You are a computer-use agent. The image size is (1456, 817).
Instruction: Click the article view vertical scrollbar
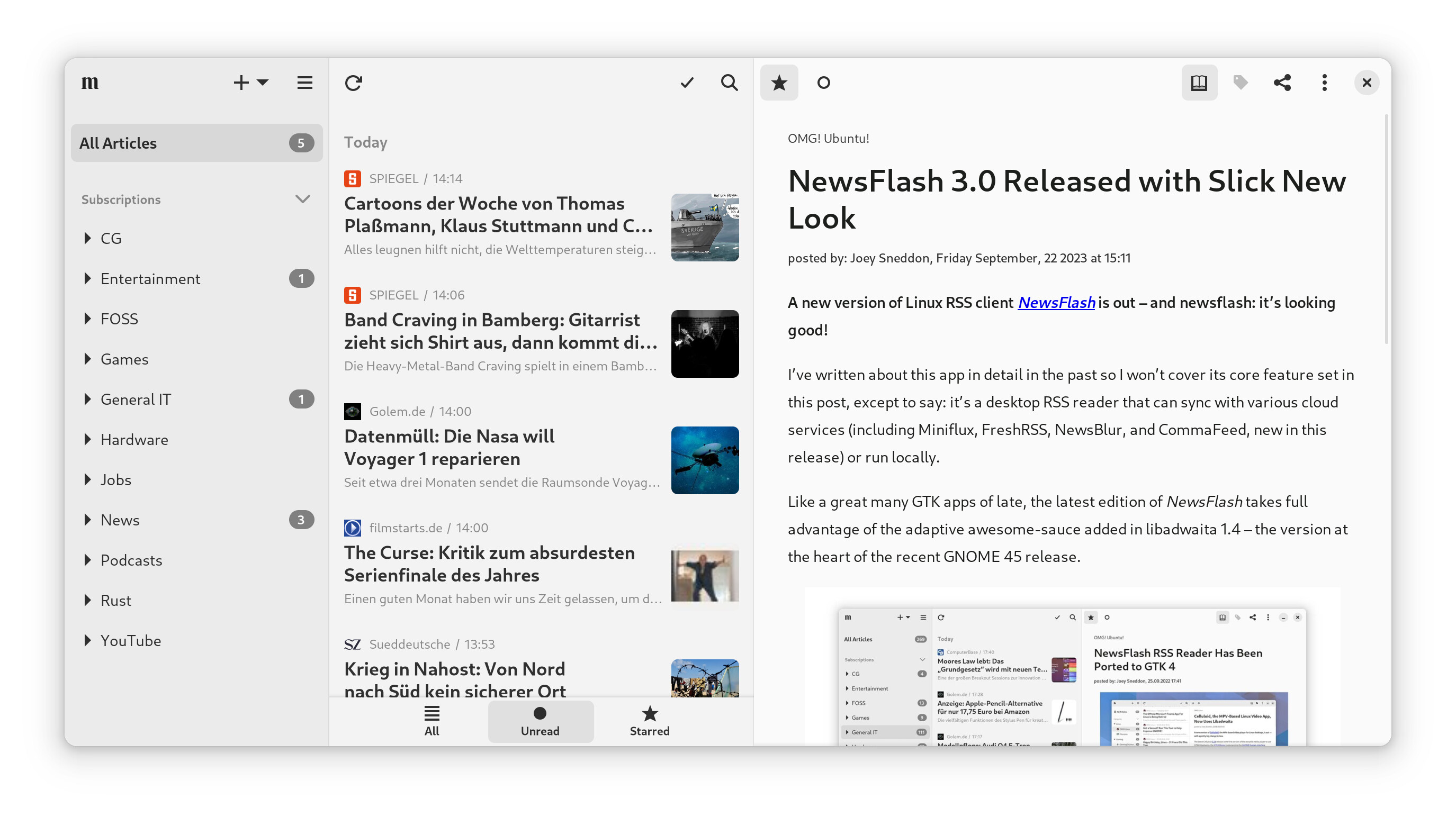pos(1386,229)
